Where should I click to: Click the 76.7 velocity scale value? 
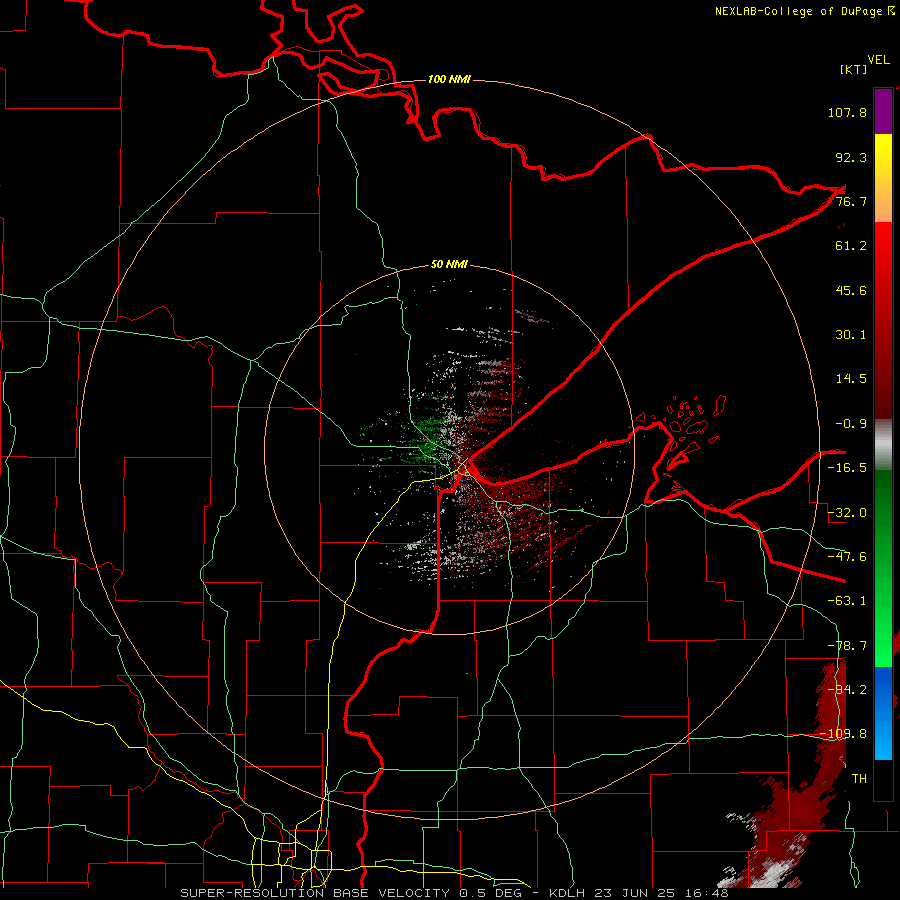point(851,201)
